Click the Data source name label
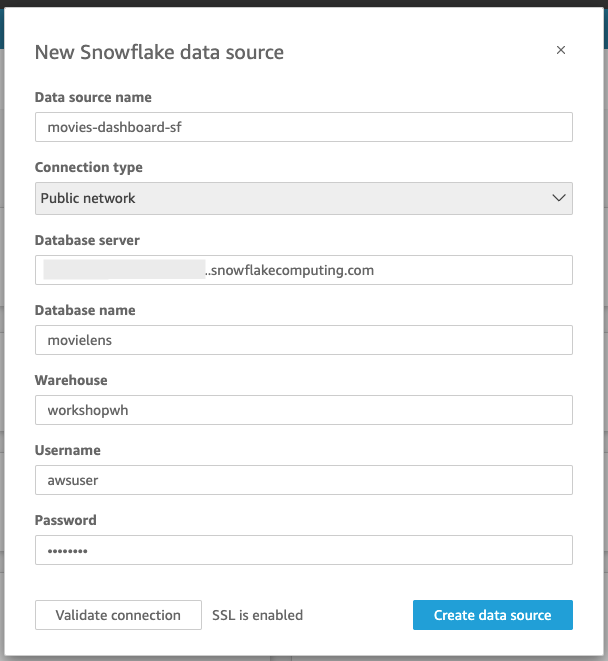 (x=93, y=97)
